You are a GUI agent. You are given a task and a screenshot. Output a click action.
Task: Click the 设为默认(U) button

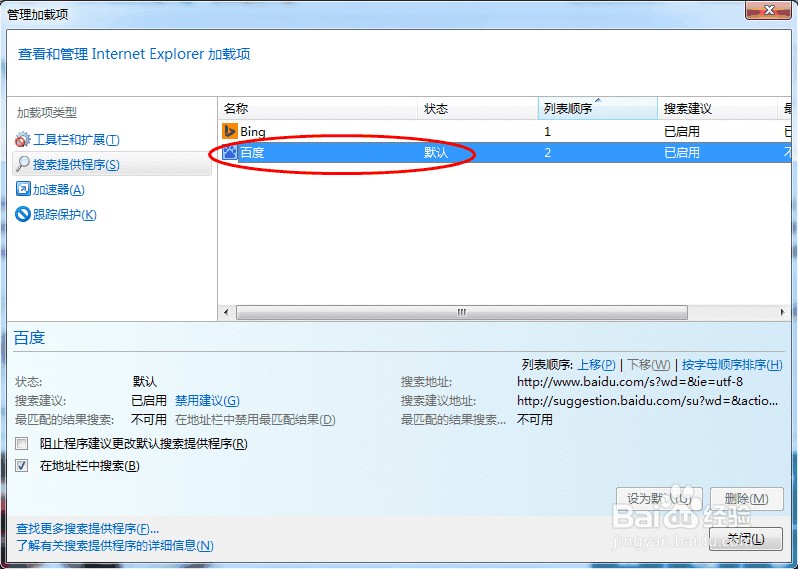659,498
